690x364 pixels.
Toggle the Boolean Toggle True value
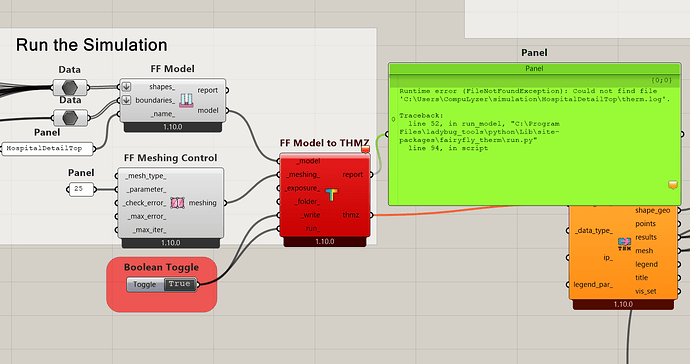(180, 284)
